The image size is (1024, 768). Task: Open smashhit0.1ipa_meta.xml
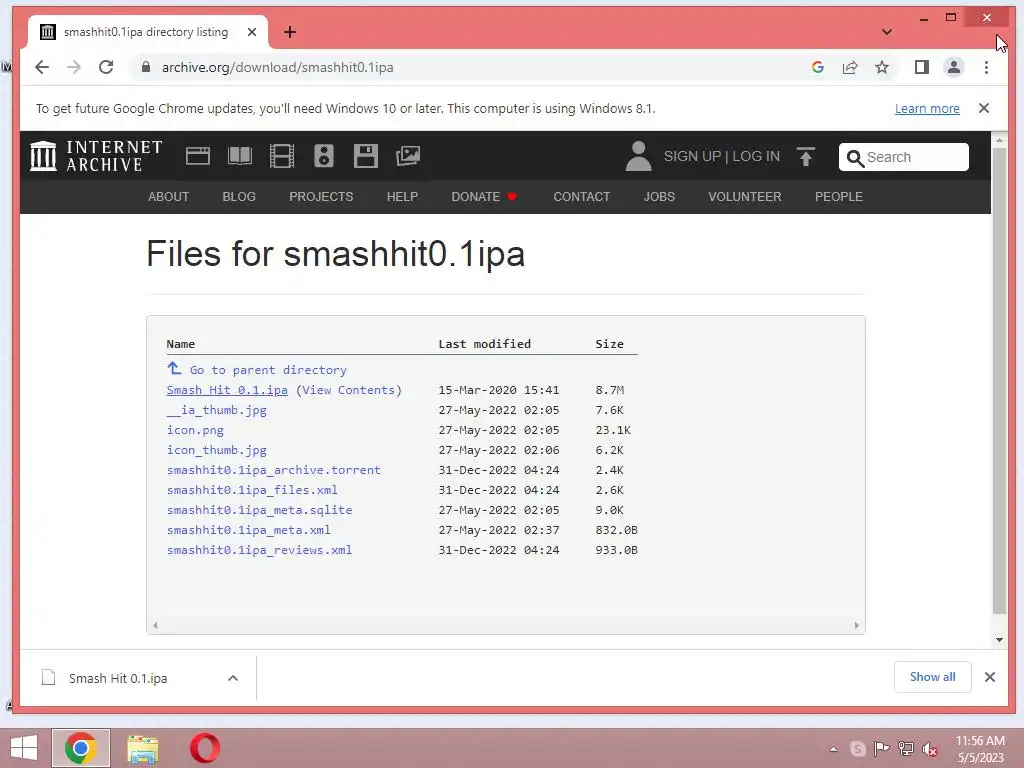coord(249,530)
